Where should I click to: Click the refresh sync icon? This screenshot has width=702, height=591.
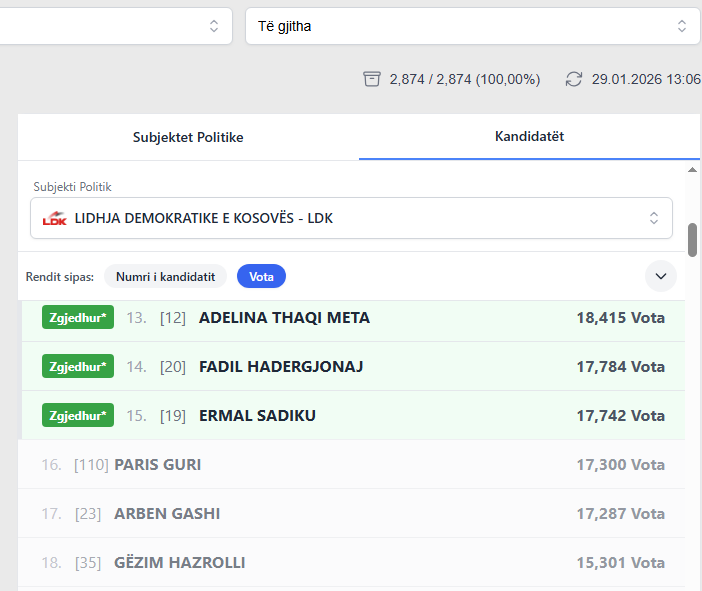pos(574,79)
